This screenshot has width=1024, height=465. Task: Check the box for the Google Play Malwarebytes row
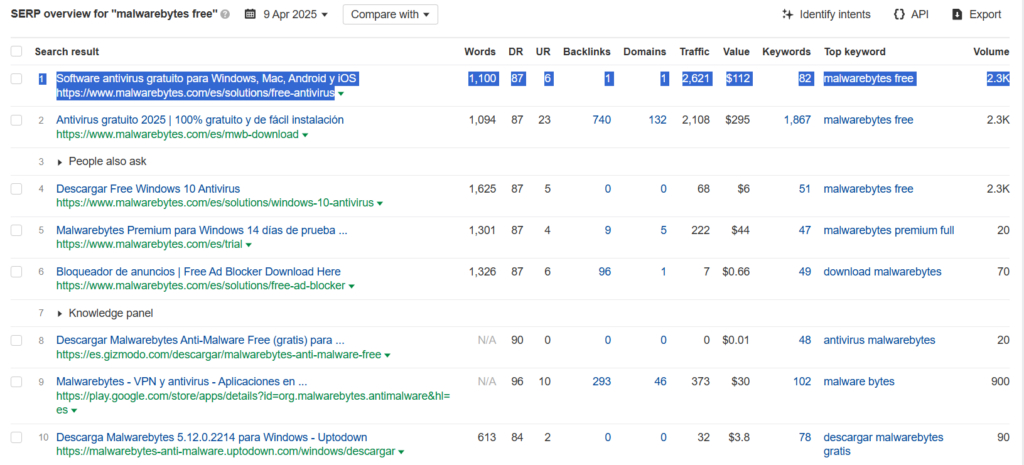[x=16, y=381]
